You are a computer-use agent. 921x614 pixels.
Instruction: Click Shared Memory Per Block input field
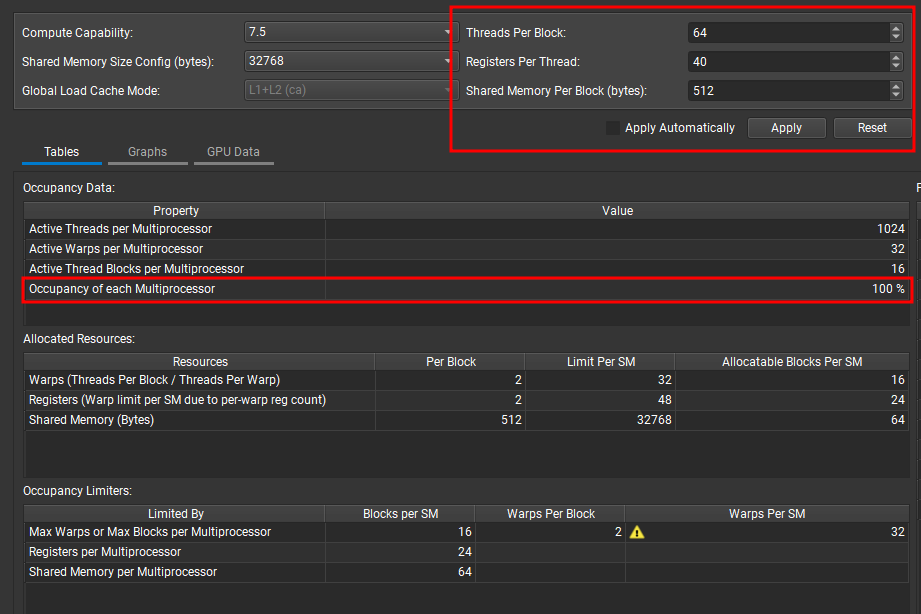[x=788, y=90]
